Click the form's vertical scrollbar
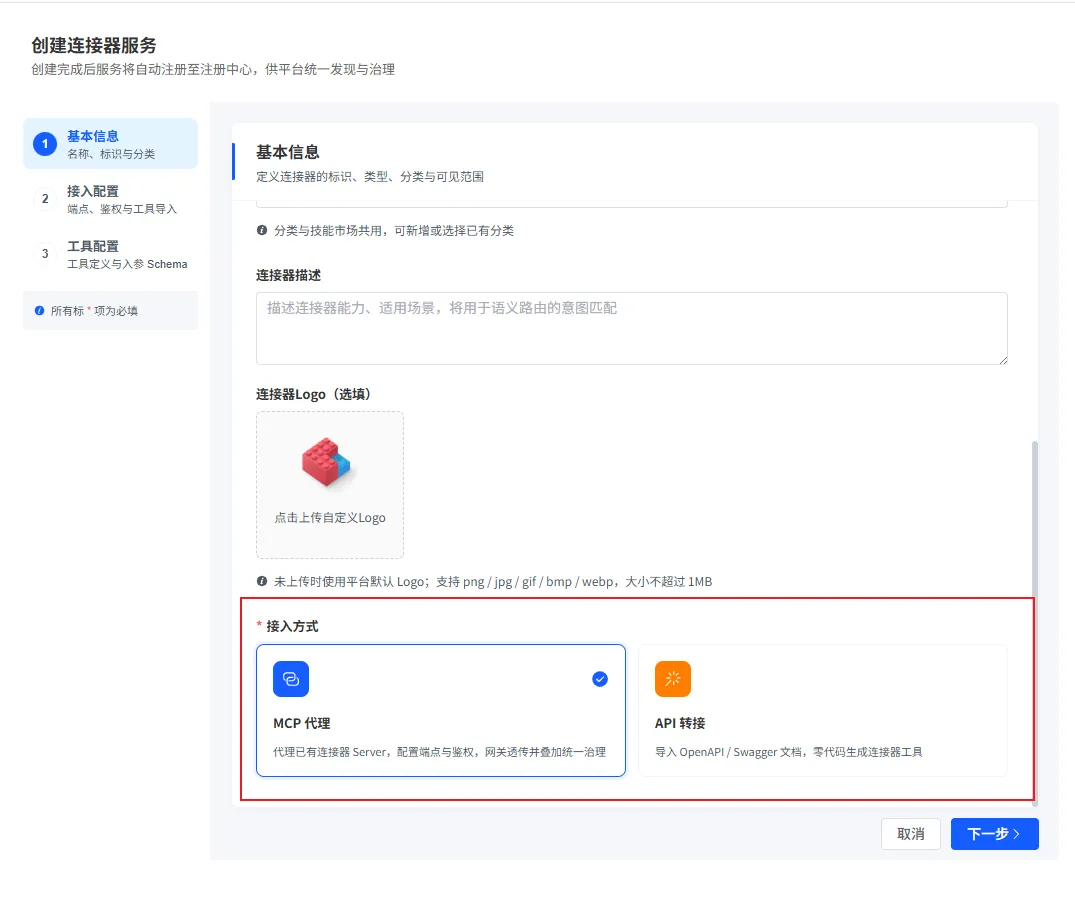This screenshot has width=1075, height=911. 1035,622
